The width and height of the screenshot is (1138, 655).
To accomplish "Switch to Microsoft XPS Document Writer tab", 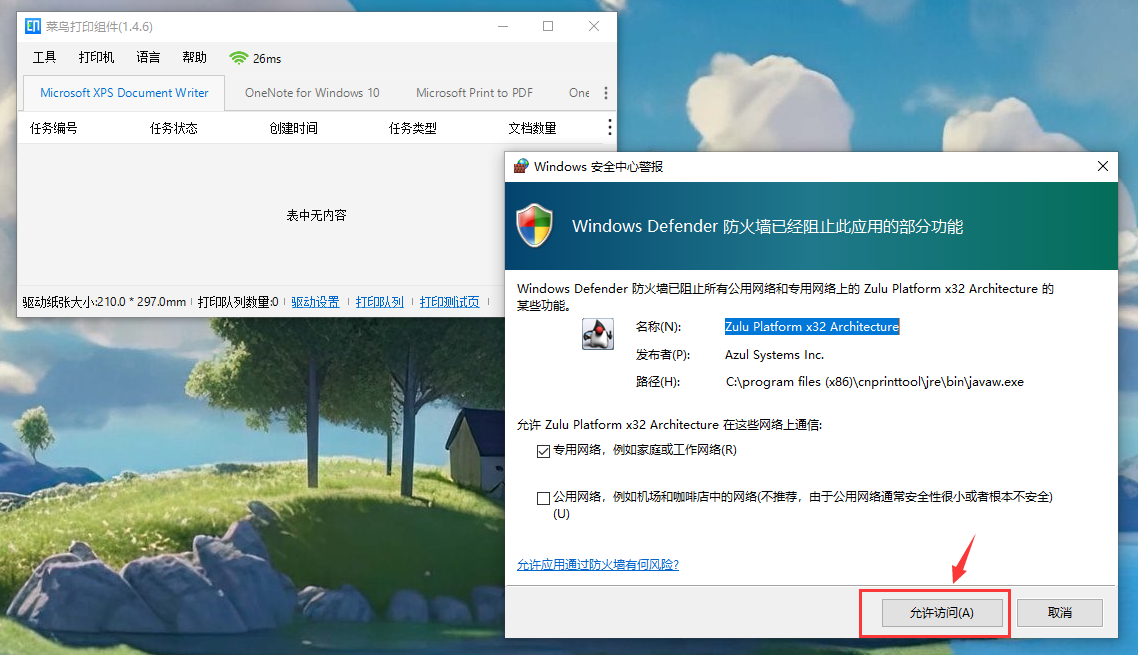I will (x=124, y=93).
